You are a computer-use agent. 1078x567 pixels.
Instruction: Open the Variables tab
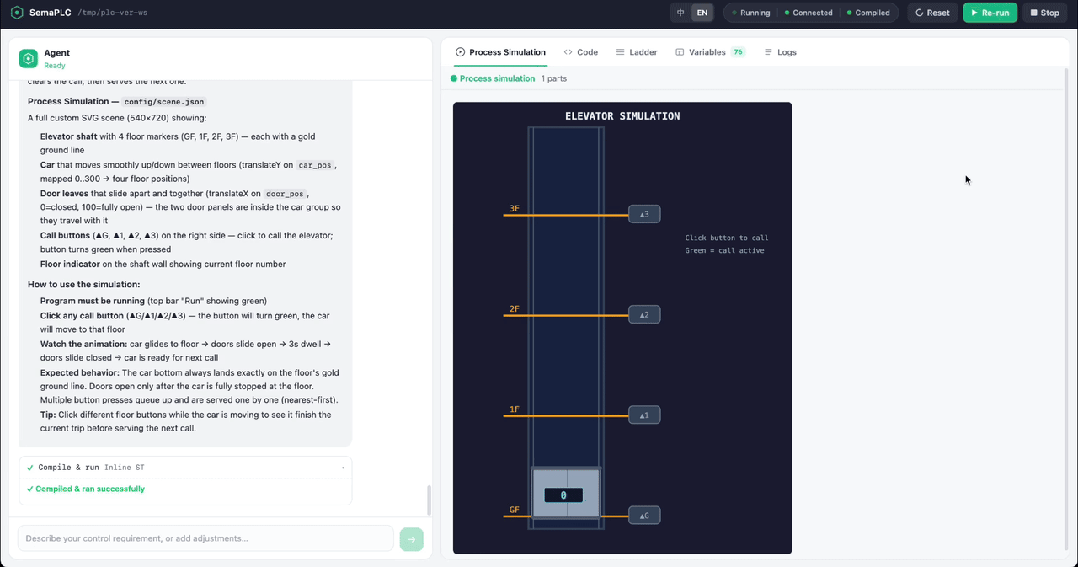pos(710,52)
